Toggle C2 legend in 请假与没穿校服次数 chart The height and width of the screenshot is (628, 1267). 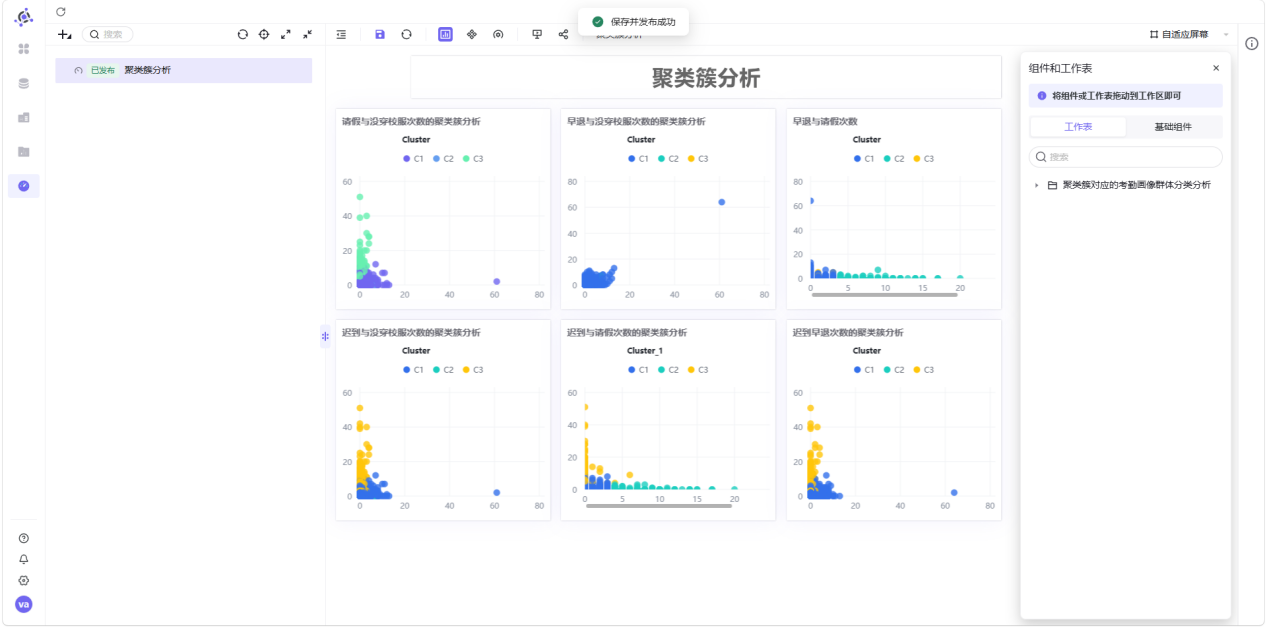(x=444, y=159)
